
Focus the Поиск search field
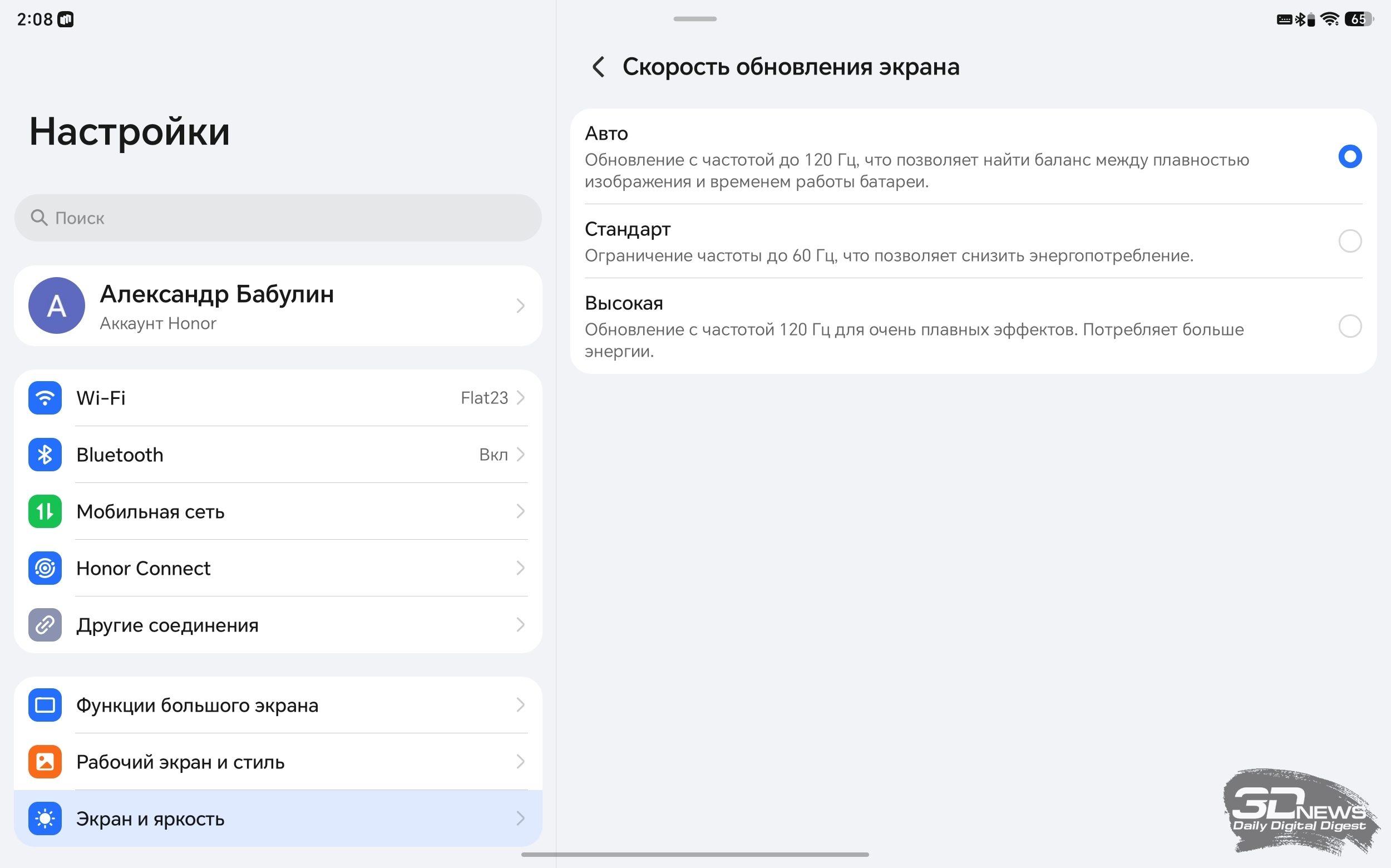click(x=278, y=218)
